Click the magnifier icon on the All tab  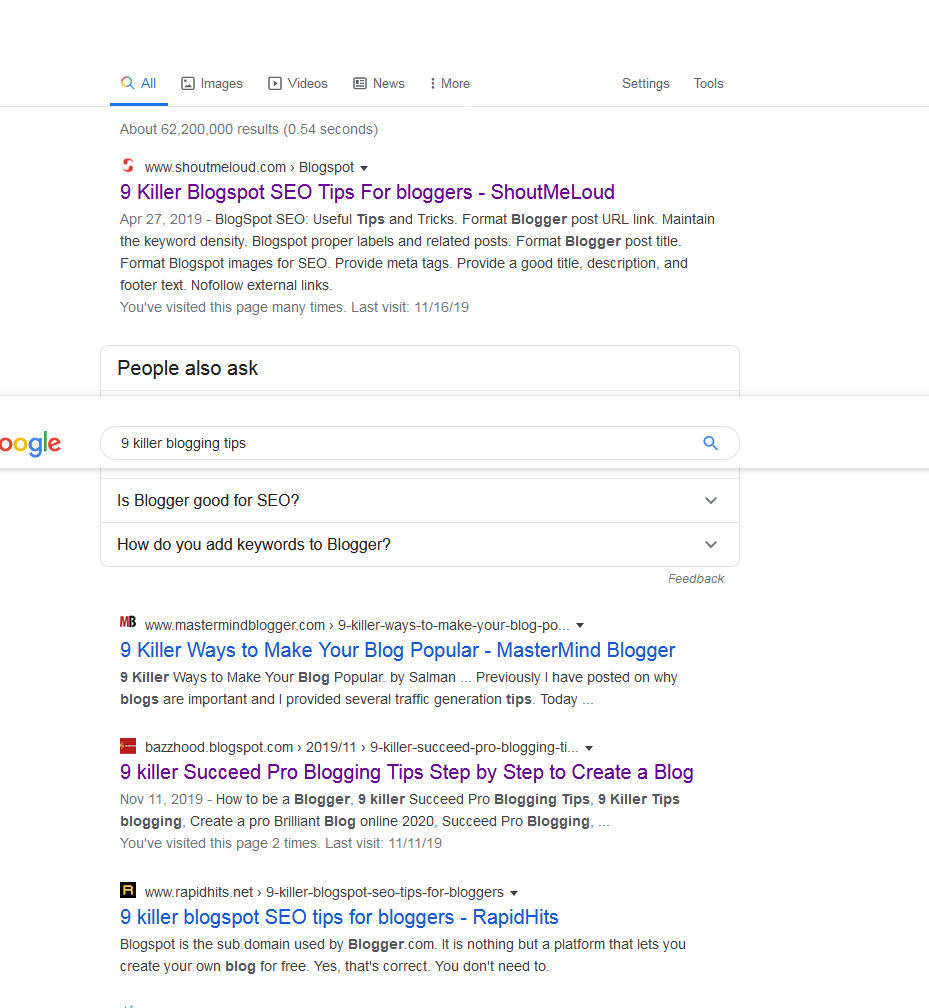127,83
